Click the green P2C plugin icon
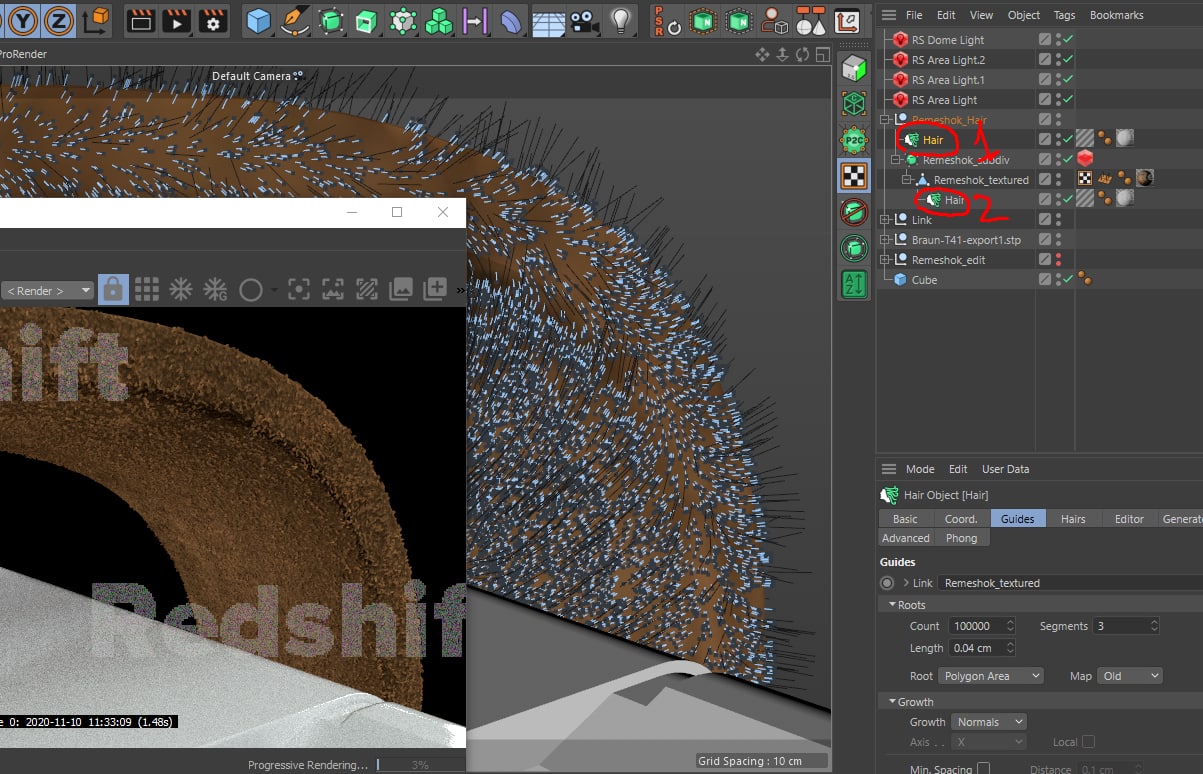Viewport: 1203px width, 774px height. (853, 139)
